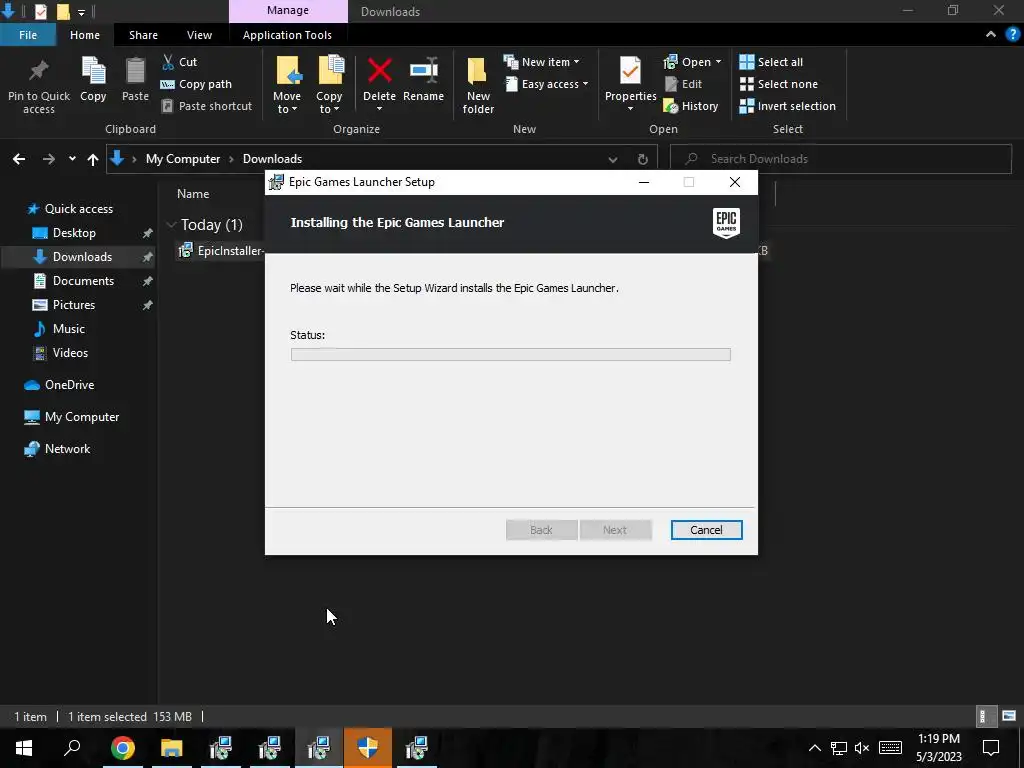The image size is (1024, 768).
Task: Open File Explorer help icon
Action: click(x=1013, y=35)
